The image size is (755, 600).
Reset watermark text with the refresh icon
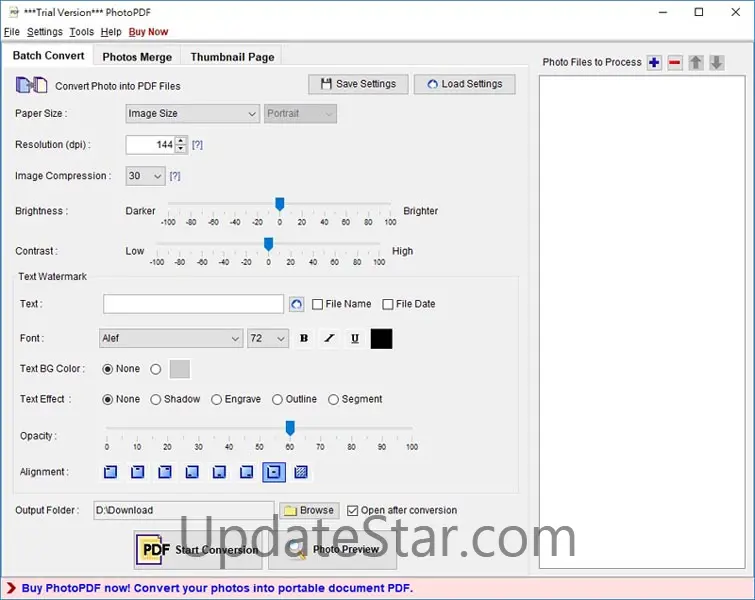click(x=297, y=304)
